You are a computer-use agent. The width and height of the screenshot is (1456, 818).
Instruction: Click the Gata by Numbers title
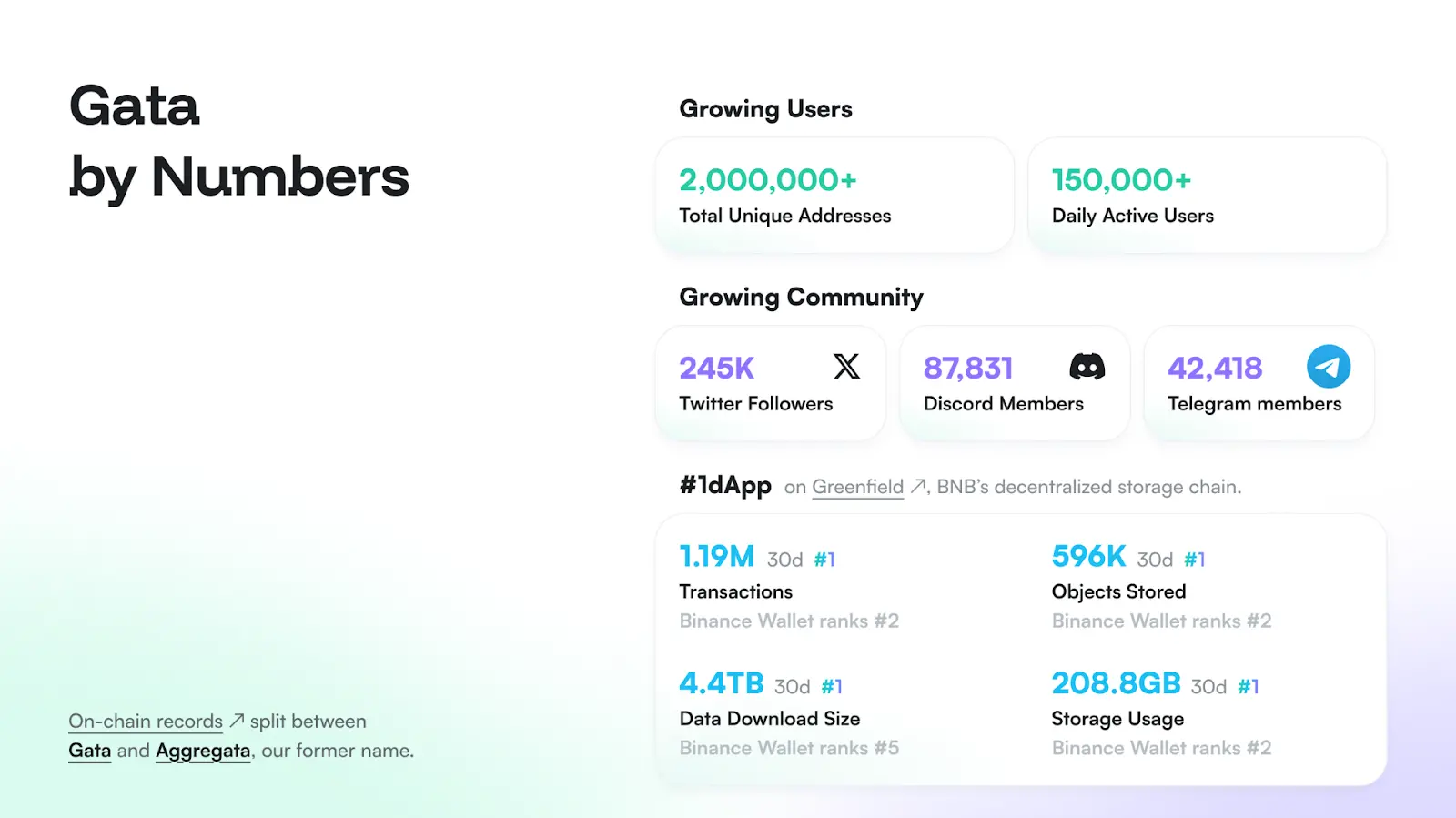238,141
